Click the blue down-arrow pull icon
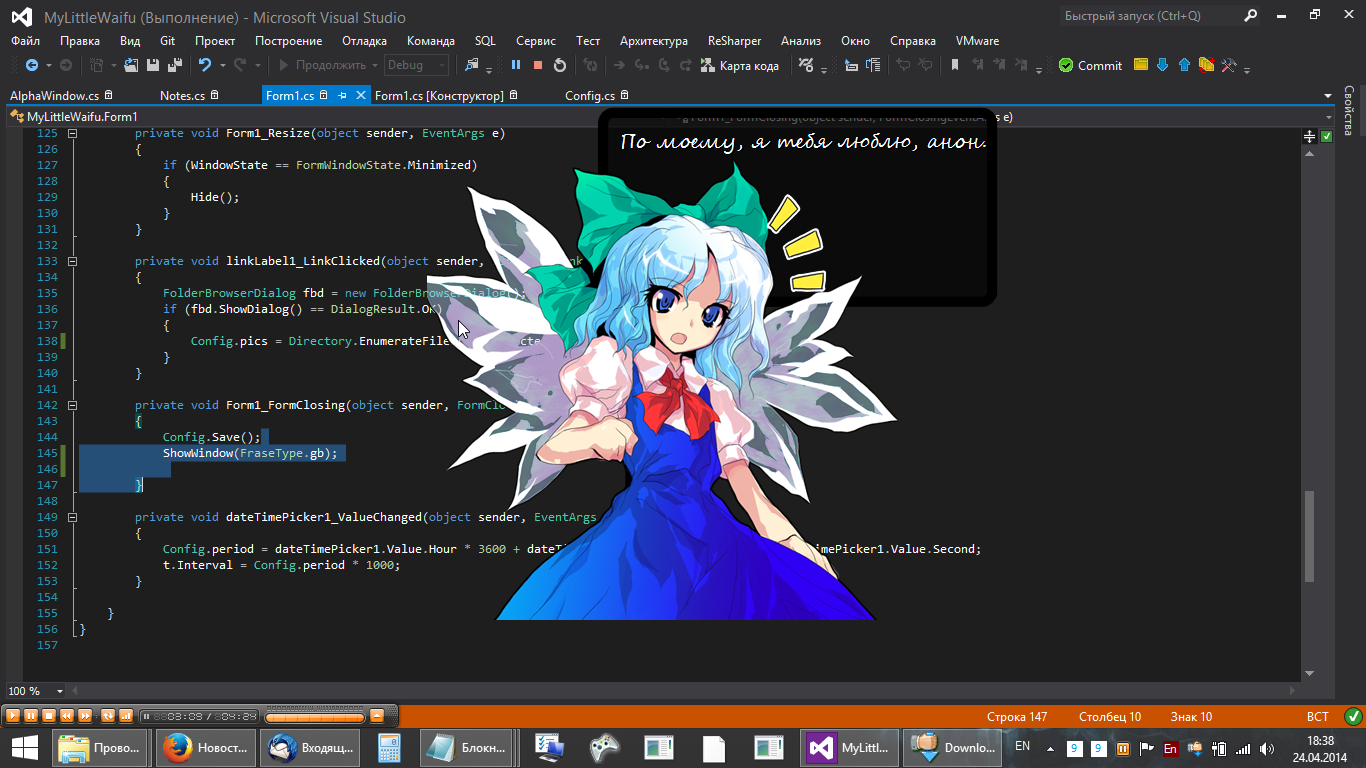This screenshot has width=1366, height=768. click(1162, 65)
